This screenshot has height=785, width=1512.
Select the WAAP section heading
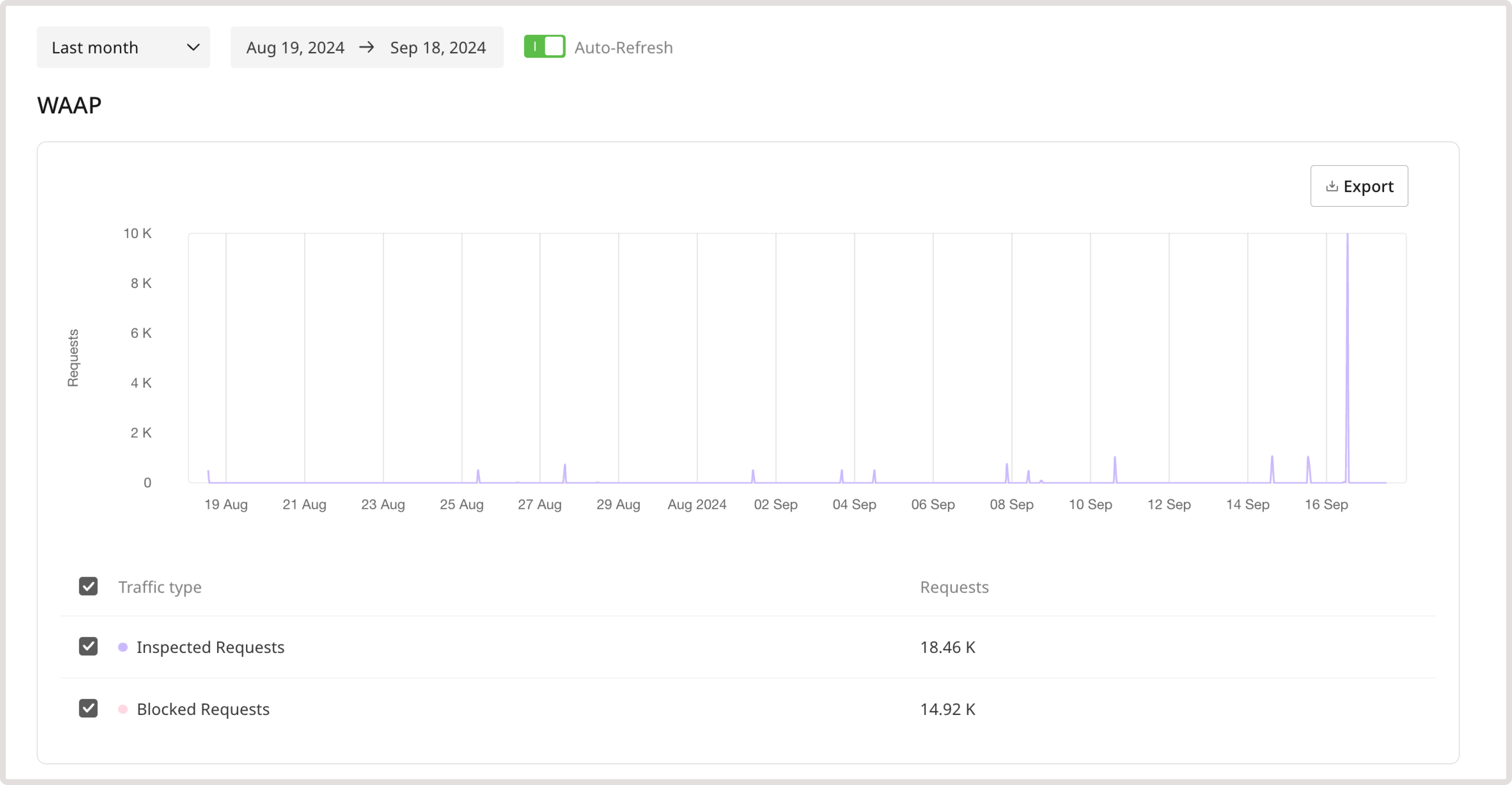pos(69,106)
